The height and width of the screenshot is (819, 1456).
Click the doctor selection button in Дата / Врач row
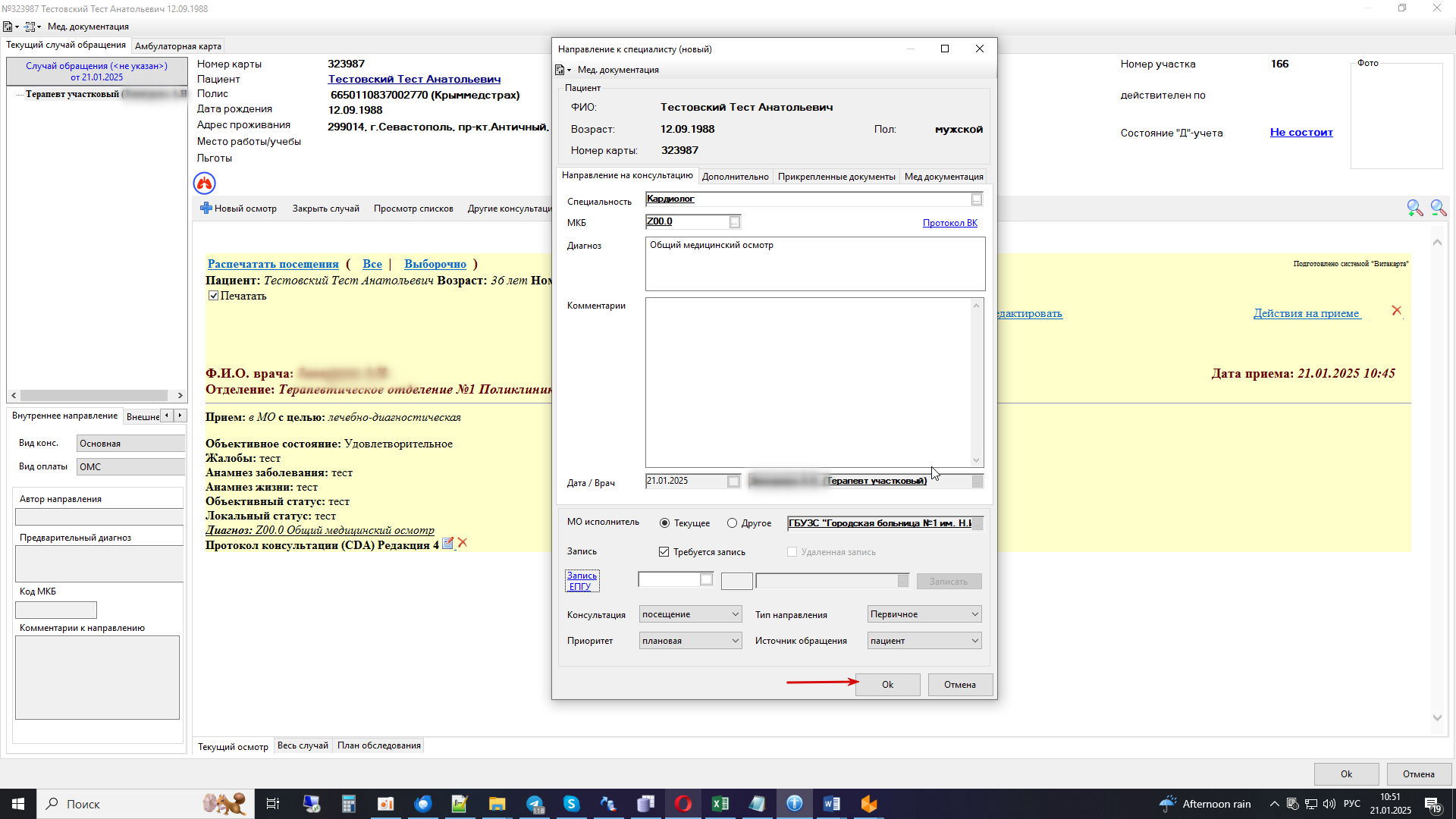pyautogui.click(x=977, y=482)
